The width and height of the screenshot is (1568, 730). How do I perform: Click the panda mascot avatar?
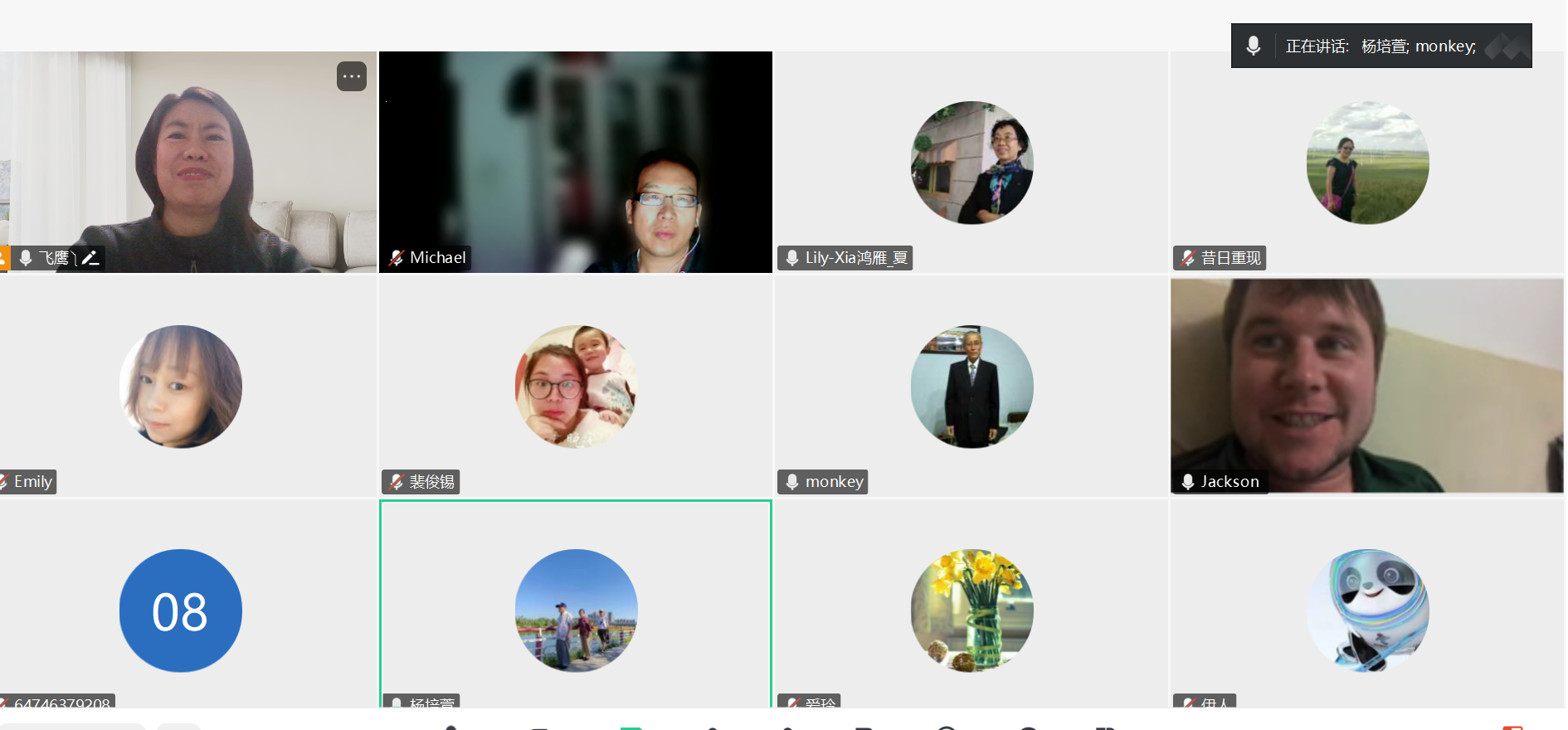click(1367, 611)
